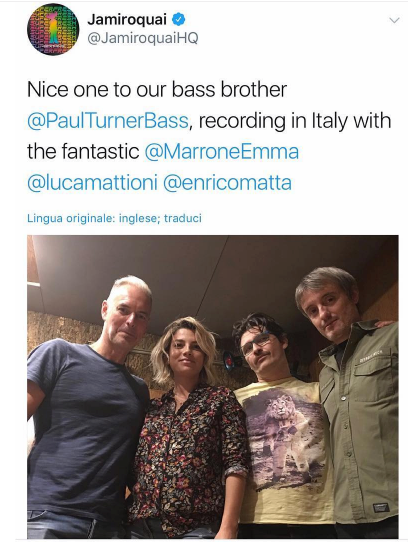Viewport: 408px width, 551px height.
Task: Open the attached group photo
Action: tap(213, 387)
